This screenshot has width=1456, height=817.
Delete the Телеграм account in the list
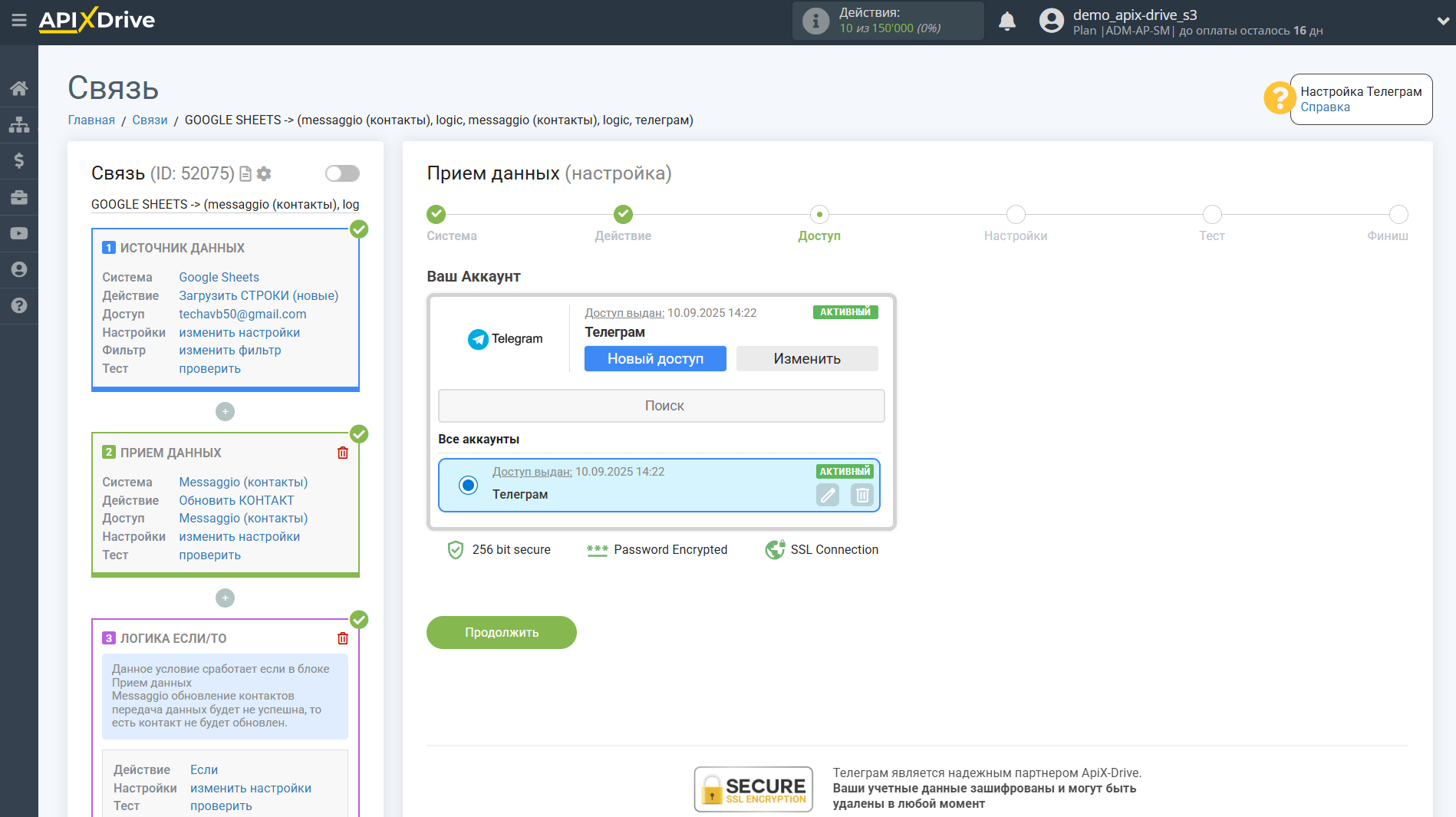click(861, 495)
